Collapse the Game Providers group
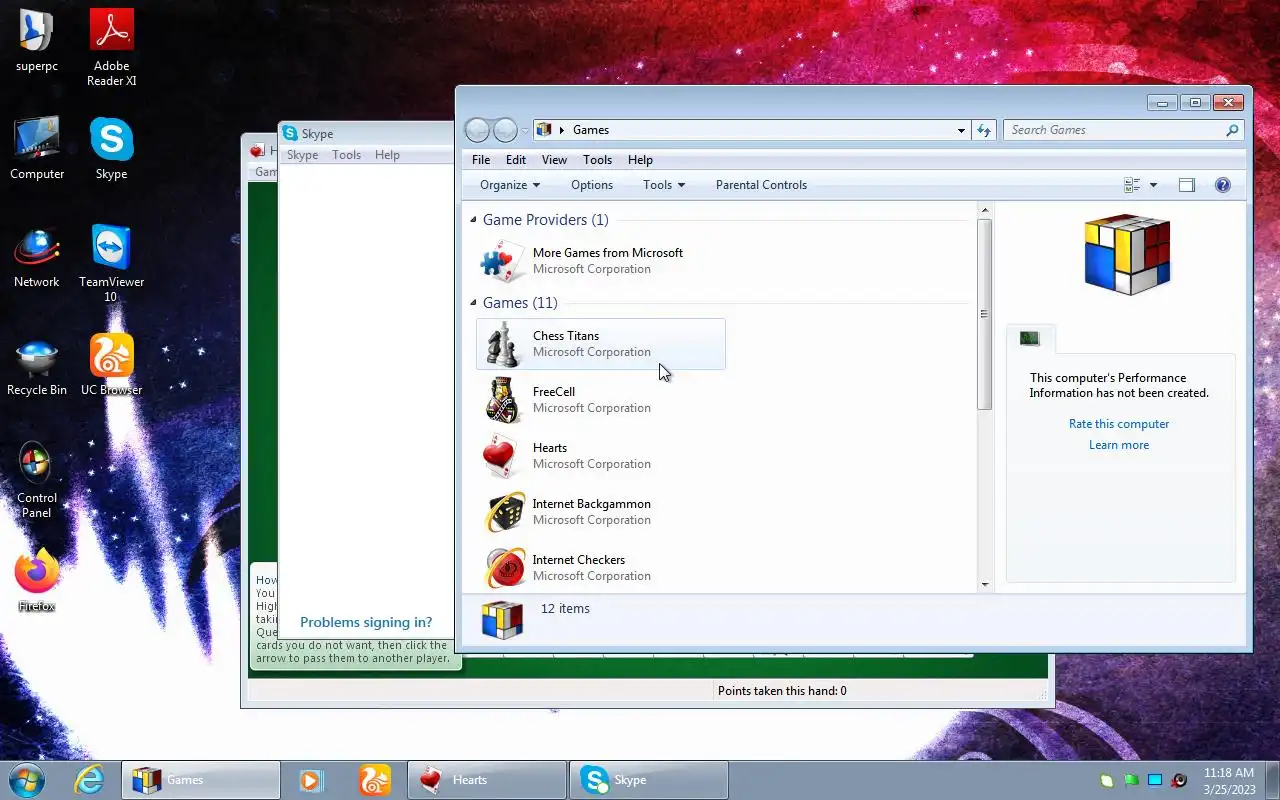1280x800 pixels. pyautogui.click(x=474, y=219)
